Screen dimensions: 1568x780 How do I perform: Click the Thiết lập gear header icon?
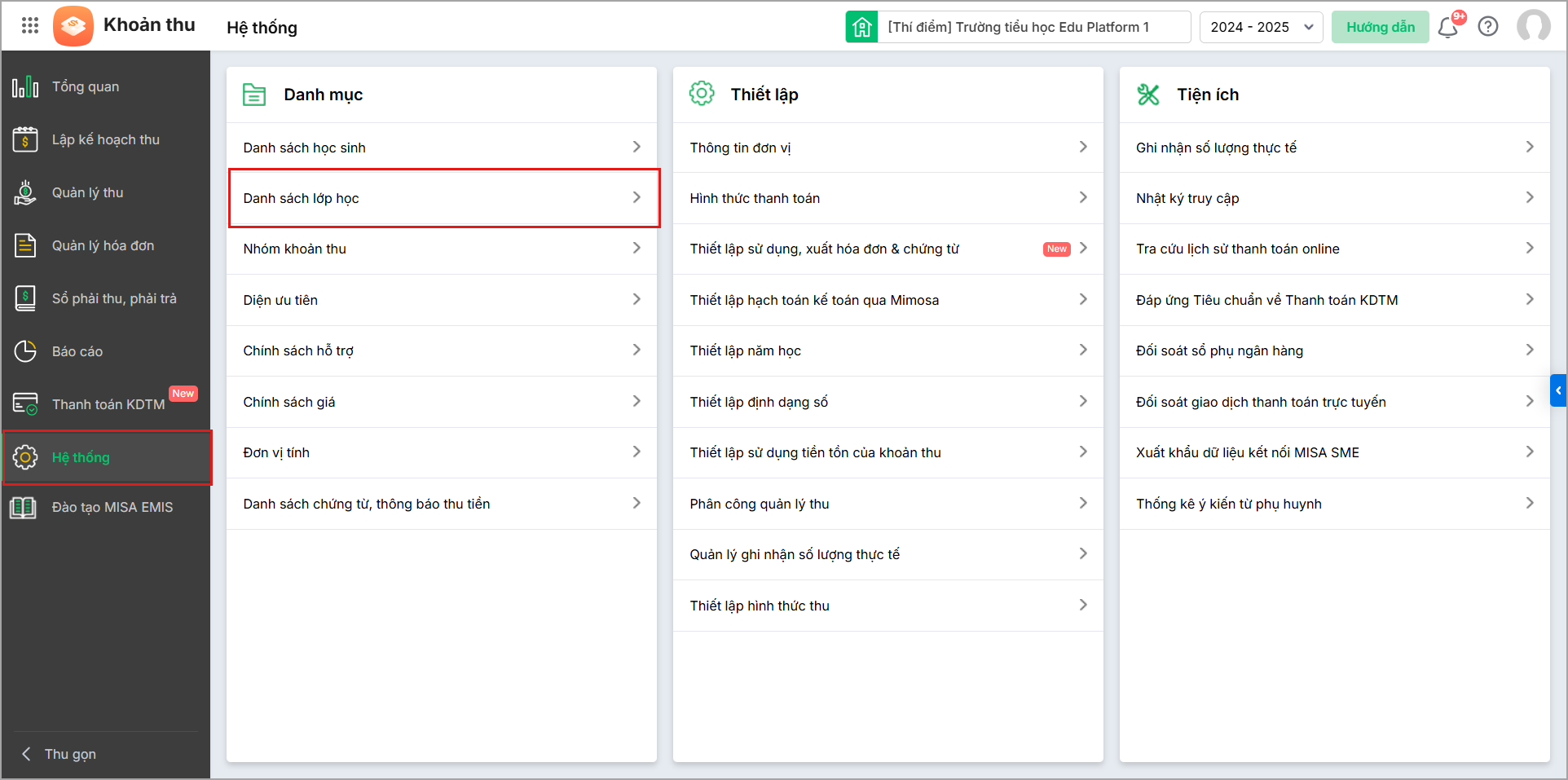702,94
